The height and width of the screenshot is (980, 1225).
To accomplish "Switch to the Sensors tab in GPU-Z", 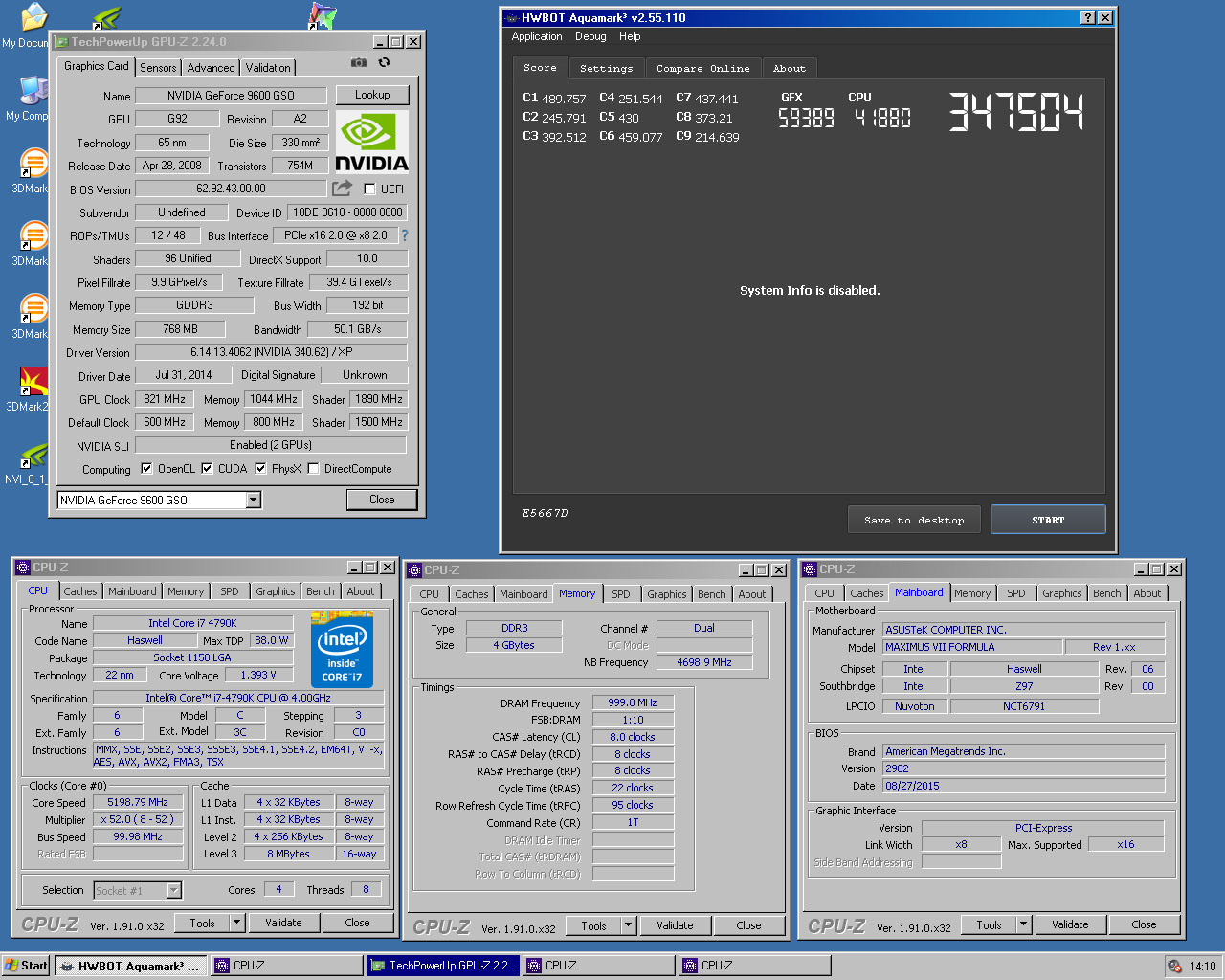I will 158,68.
